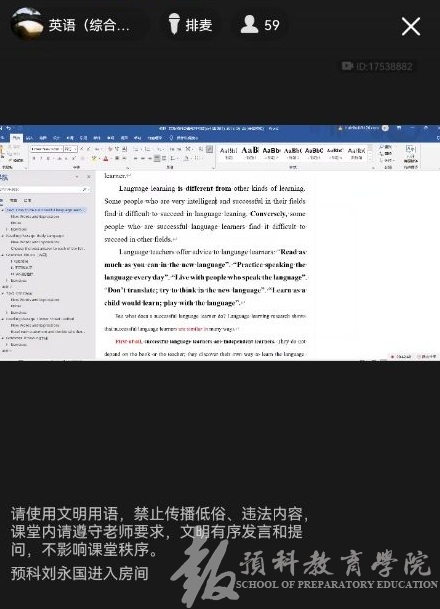Close the Word navigation pane

point(89,177)
